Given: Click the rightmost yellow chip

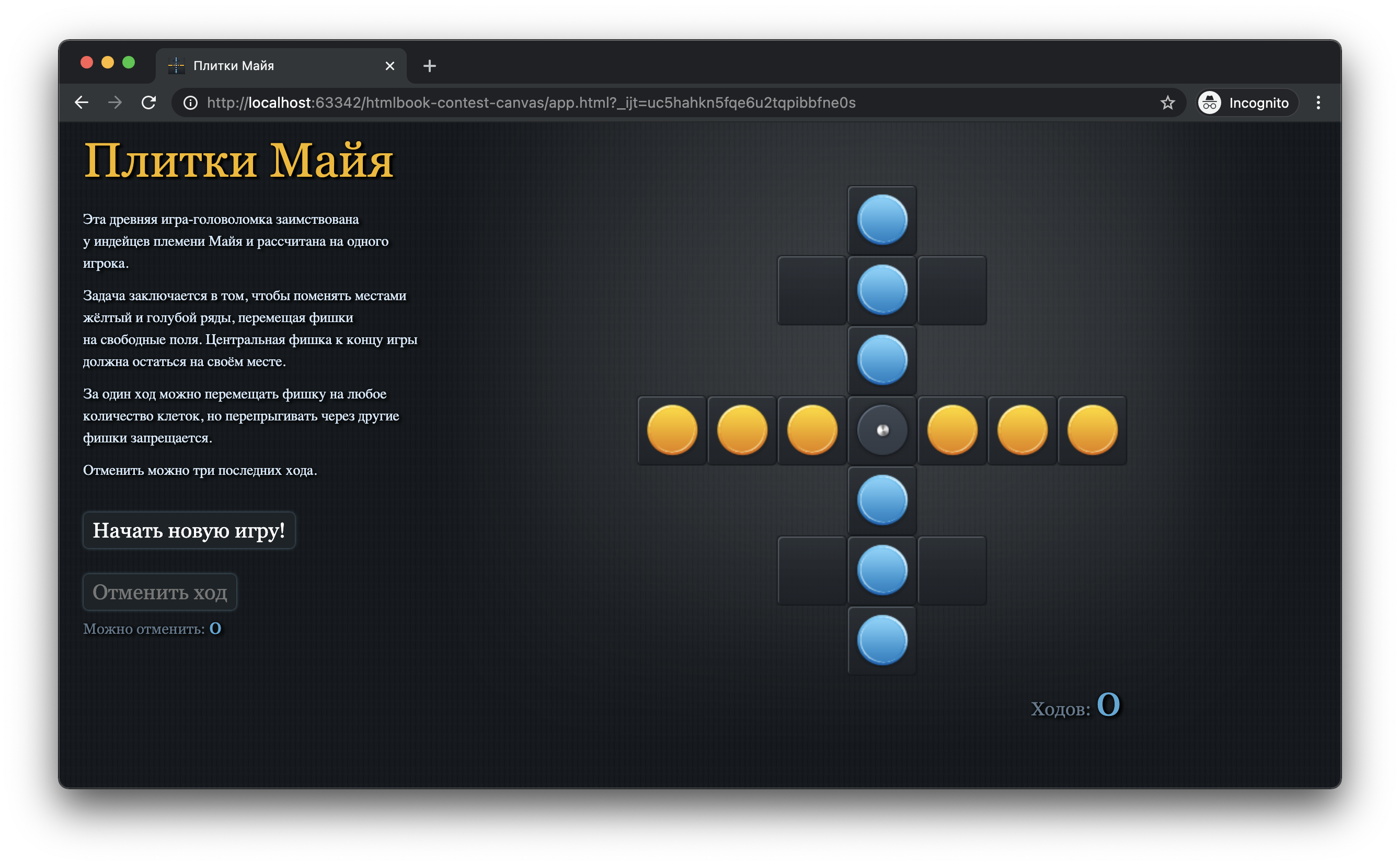Looking at the screenshot, I should [1092, 430].
